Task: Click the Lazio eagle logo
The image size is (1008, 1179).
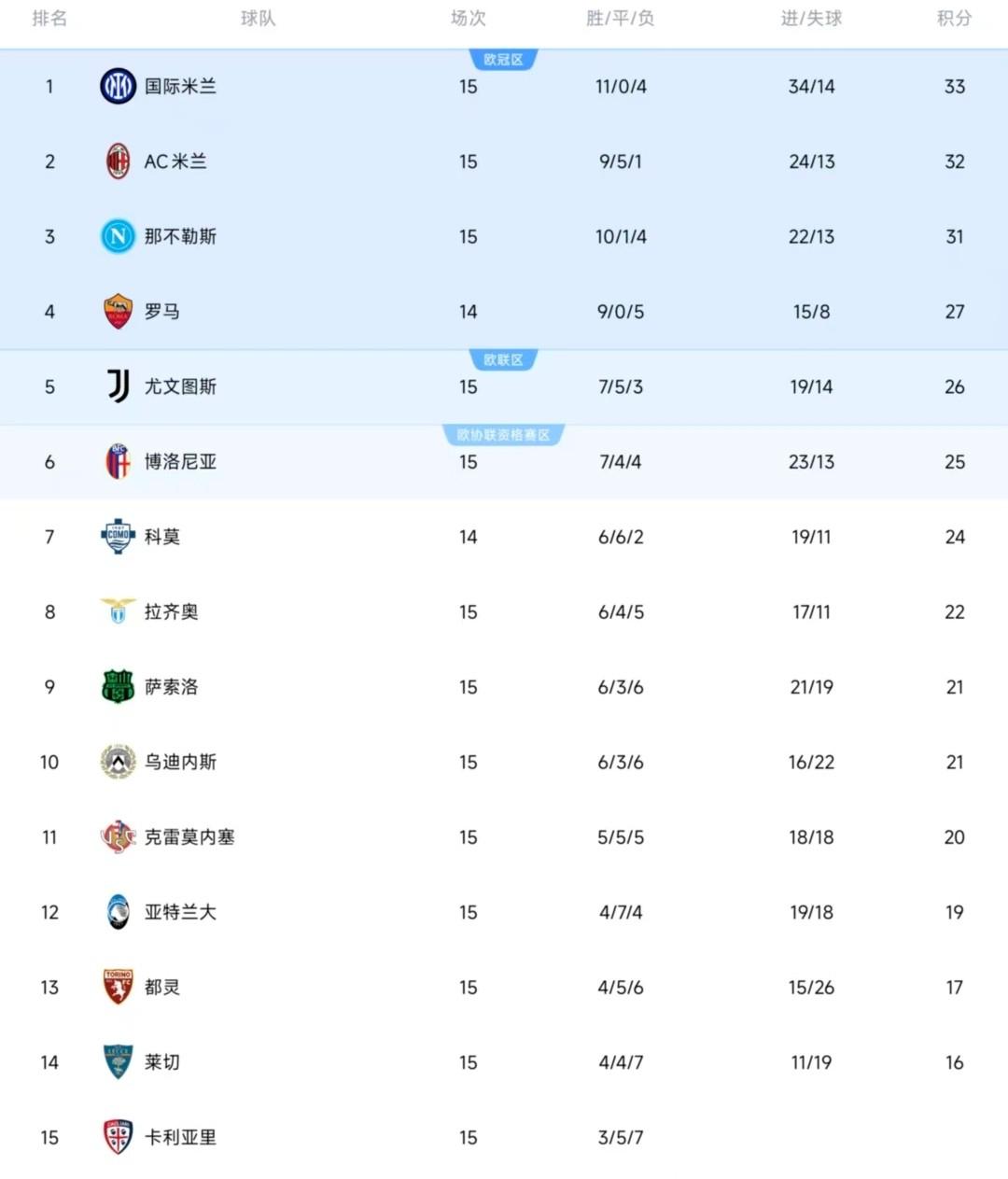Action: pos(118,611)
